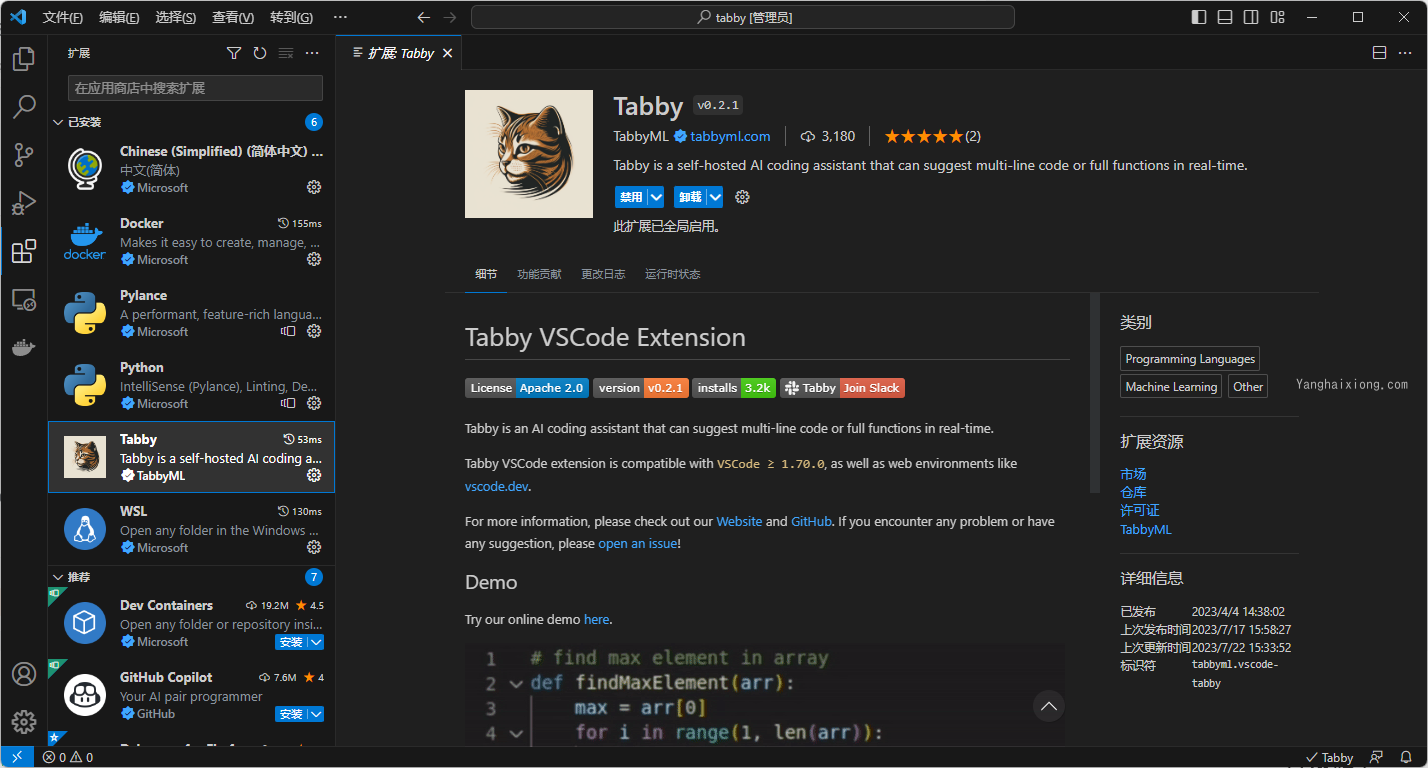Click the command center search box
Image resolution: width=1428 pixels, height=768 pixels.
pos(743,17)
